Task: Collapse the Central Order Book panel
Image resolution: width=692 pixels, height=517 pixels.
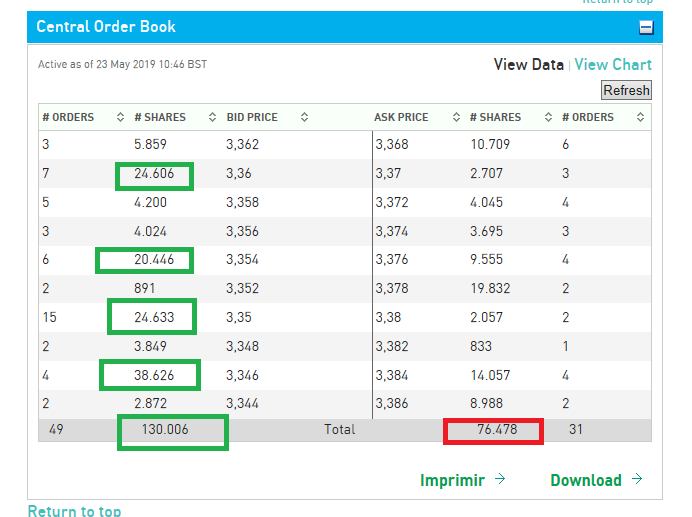Action: click(646, 28)
